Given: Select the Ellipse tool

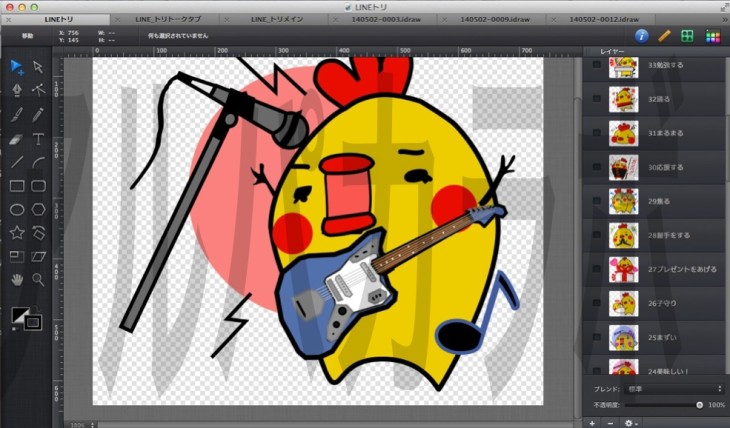Looking at the screenshot, I should [17, 210].
